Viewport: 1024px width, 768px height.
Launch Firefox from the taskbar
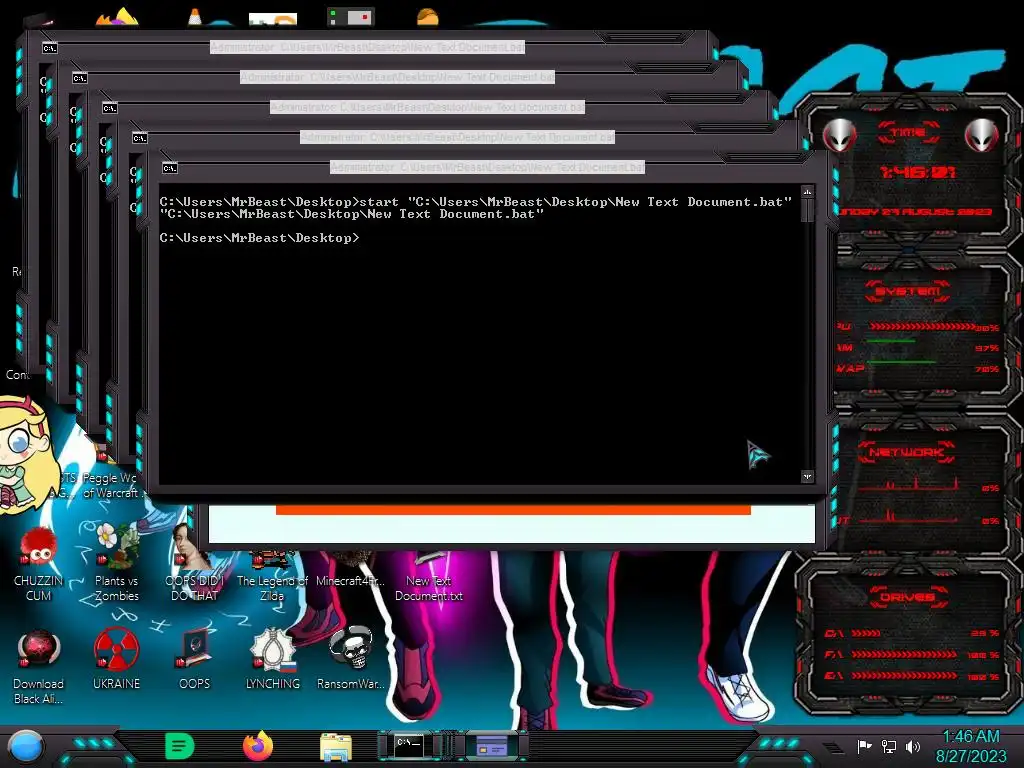coord(258,746)
